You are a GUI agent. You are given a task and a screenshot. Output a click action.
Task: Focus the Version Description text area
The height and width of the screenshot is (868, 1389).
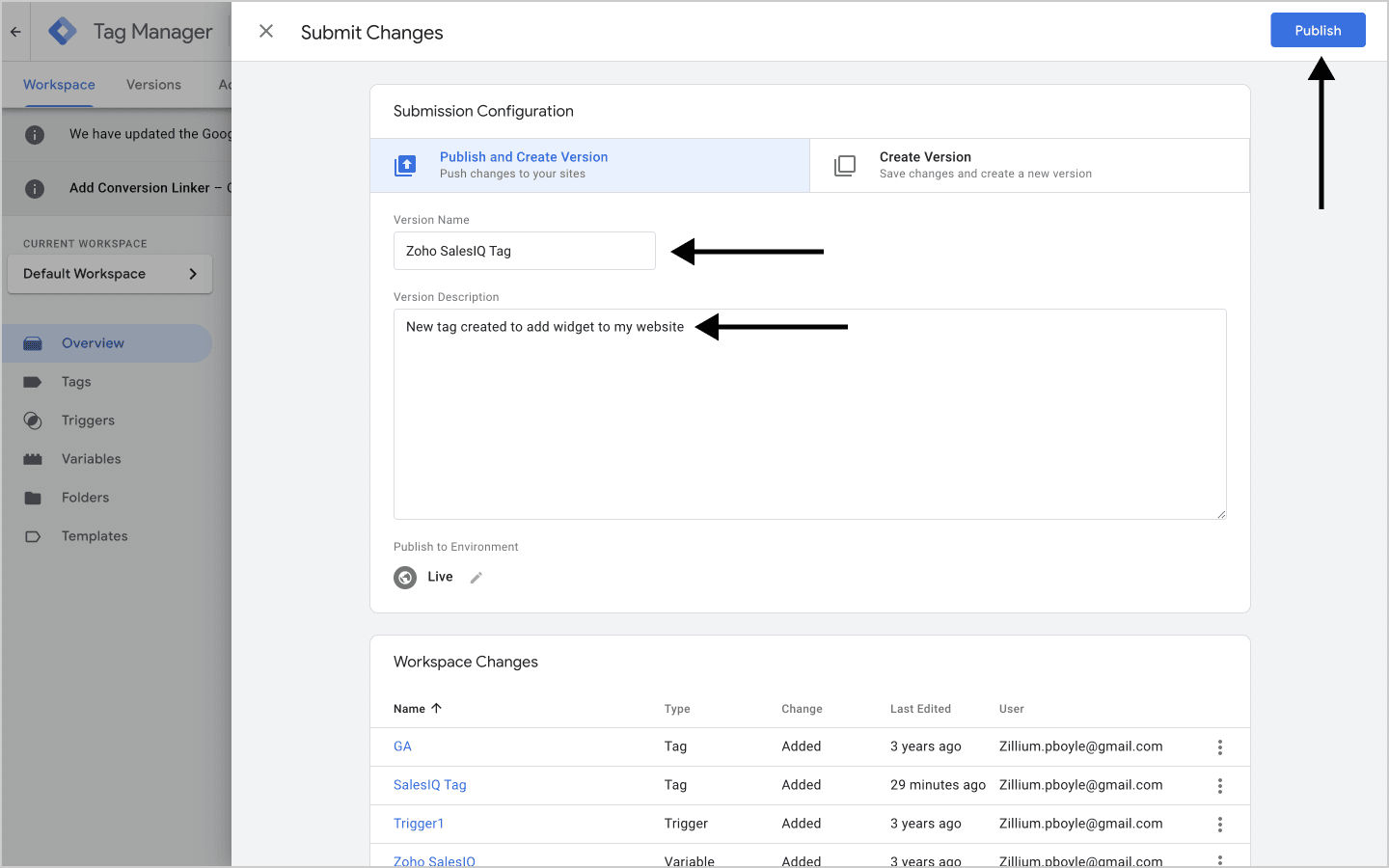coord(810,414)
